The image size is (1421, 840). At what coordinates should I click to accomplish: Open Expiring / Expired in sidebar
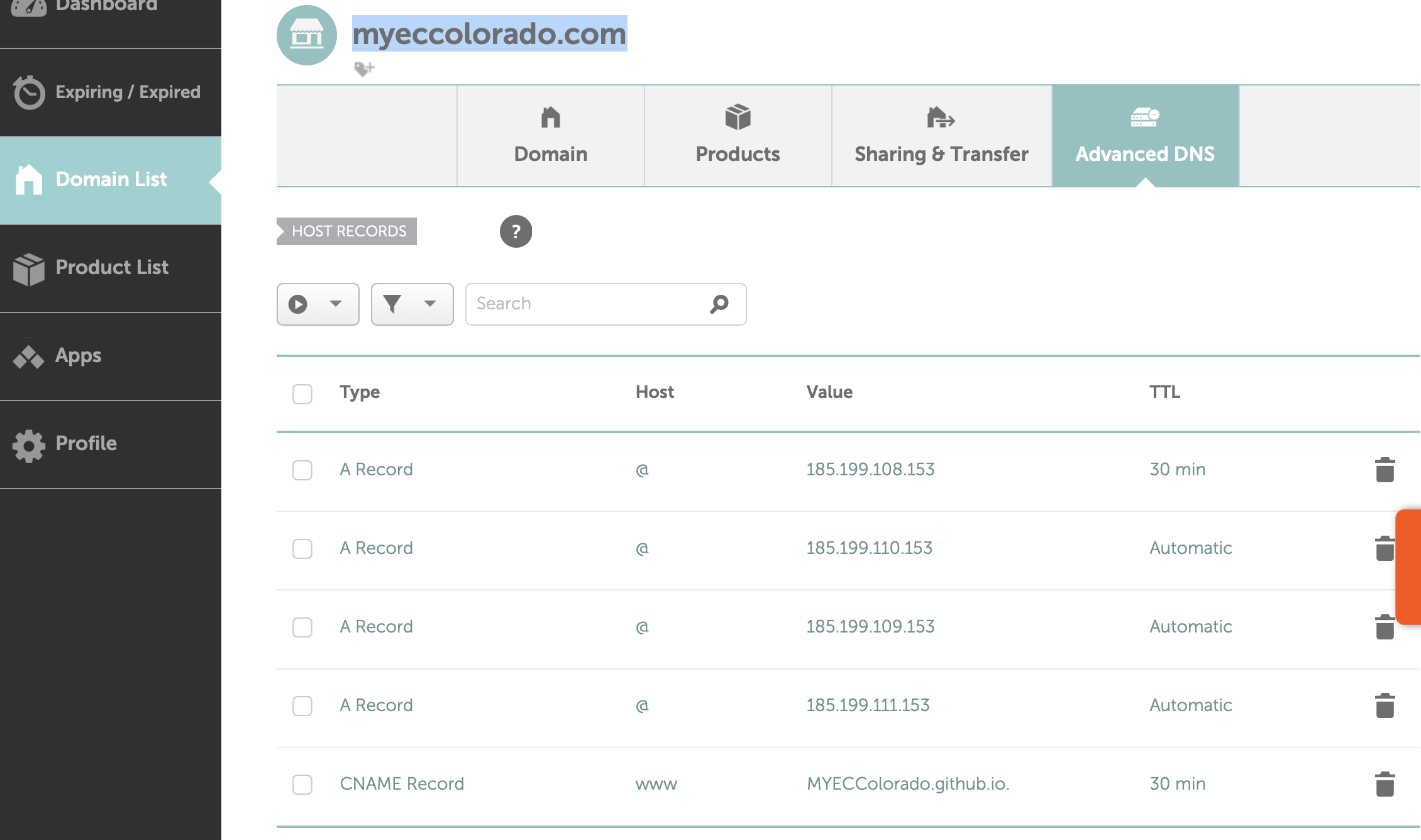(111, 92)
